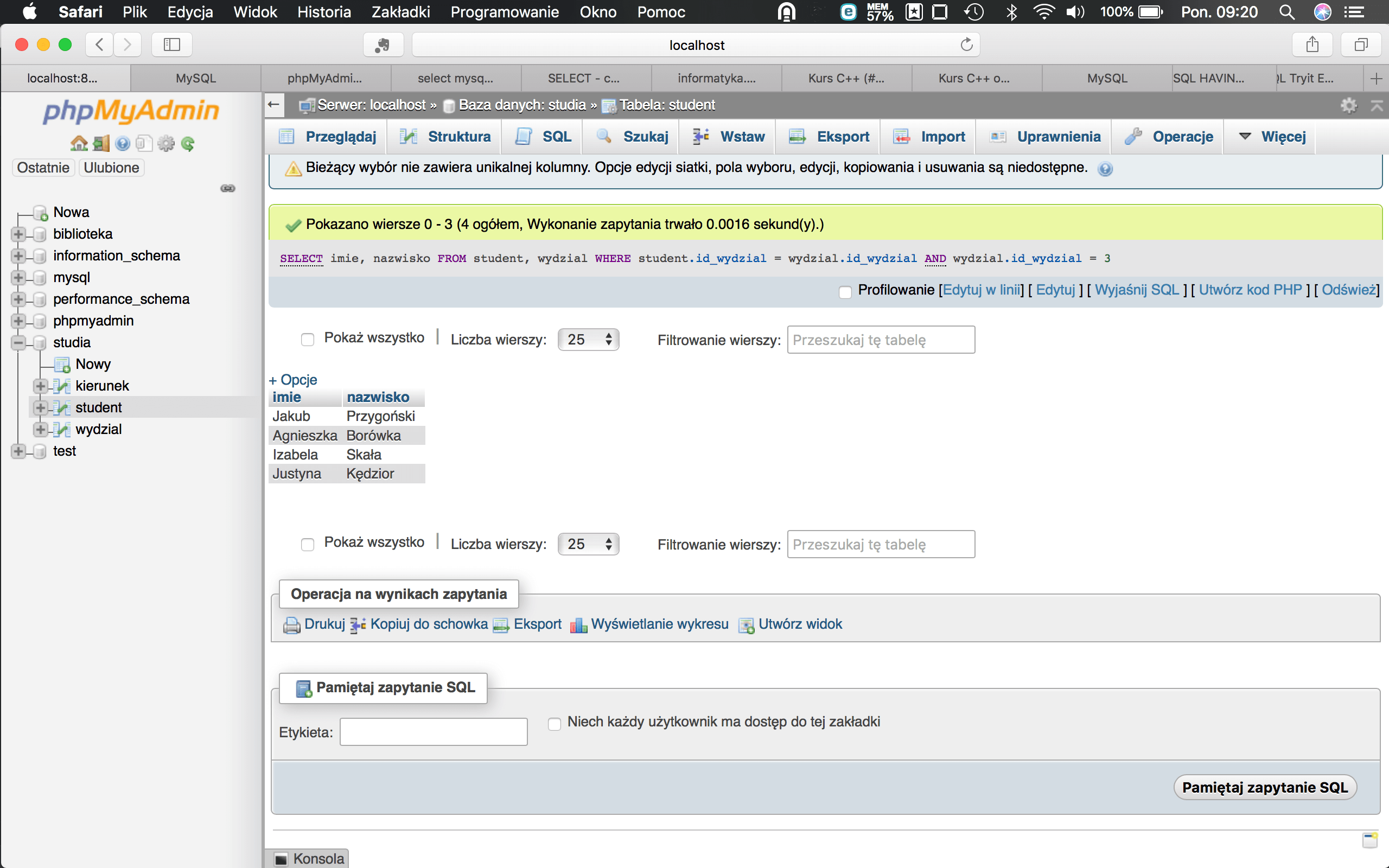Click Kopiuj do schowka link

coord(429,624)
